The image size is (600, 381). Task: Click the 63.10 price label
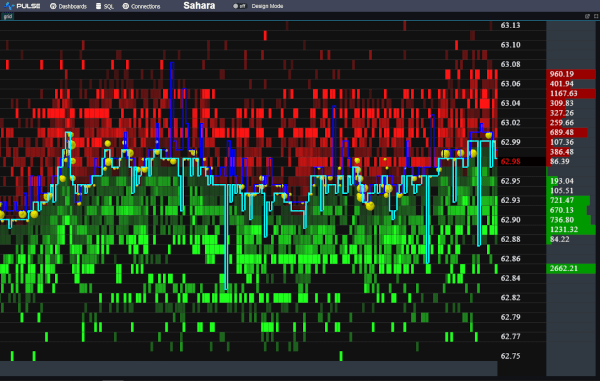510,45
